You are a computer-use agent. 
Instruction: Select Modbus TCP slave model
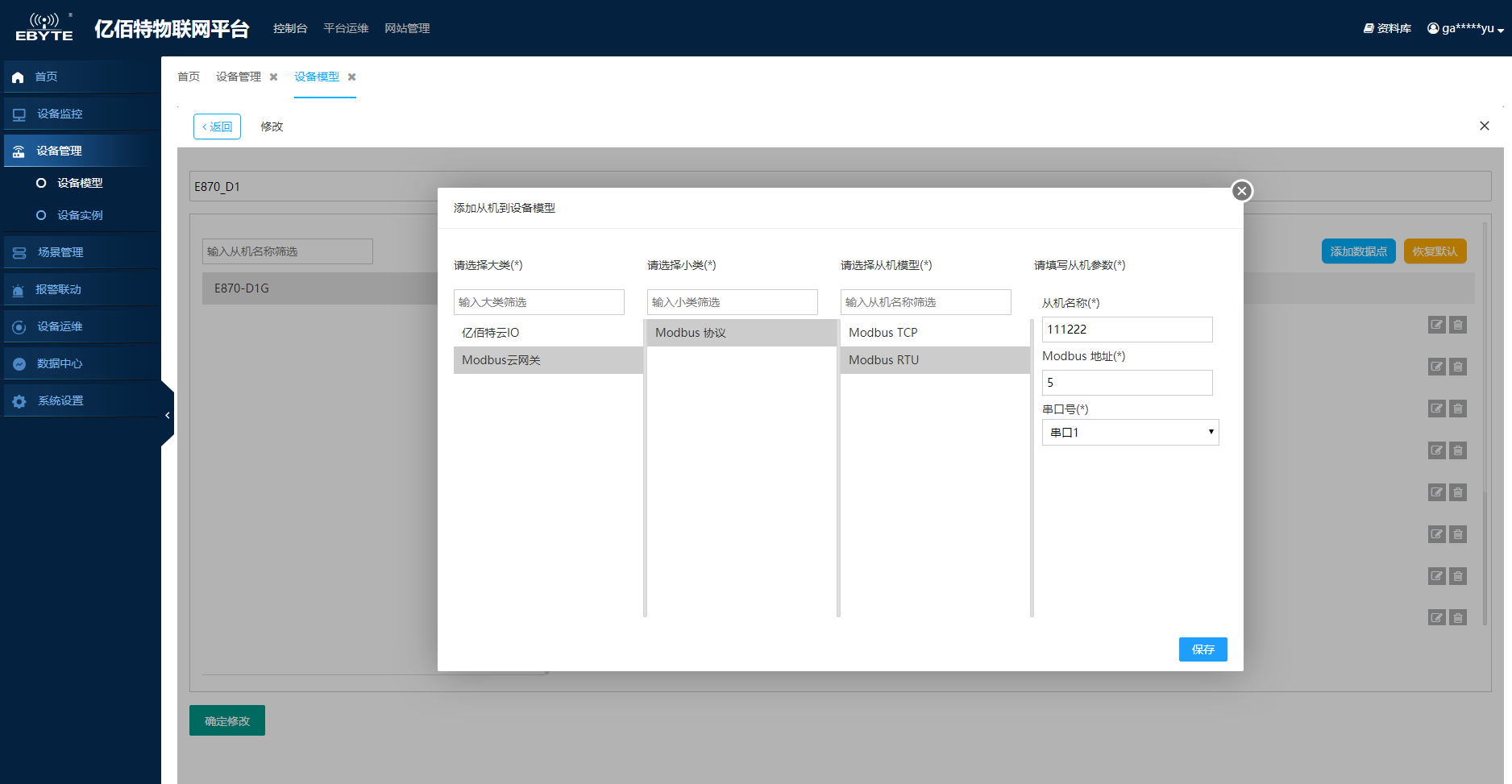[883, 333]
